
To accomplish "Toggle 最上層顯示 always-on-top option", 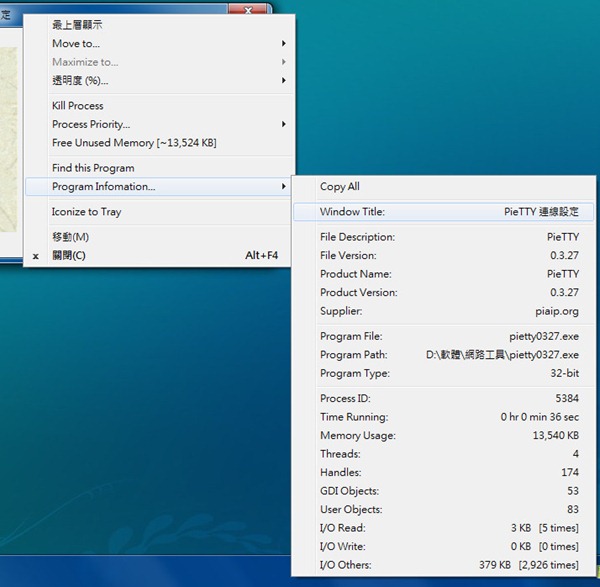I will 77,24.
